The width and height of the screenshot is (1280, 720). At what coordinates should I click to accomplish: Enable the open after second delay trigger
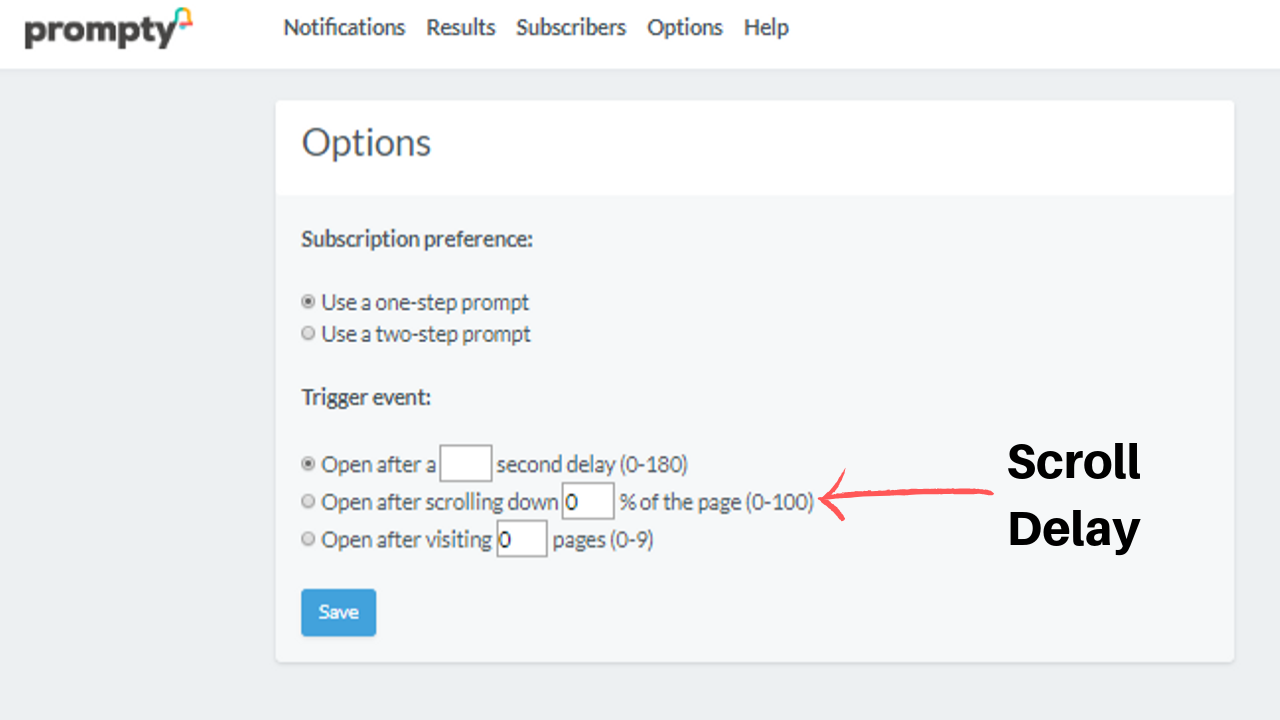click(309, 464)
